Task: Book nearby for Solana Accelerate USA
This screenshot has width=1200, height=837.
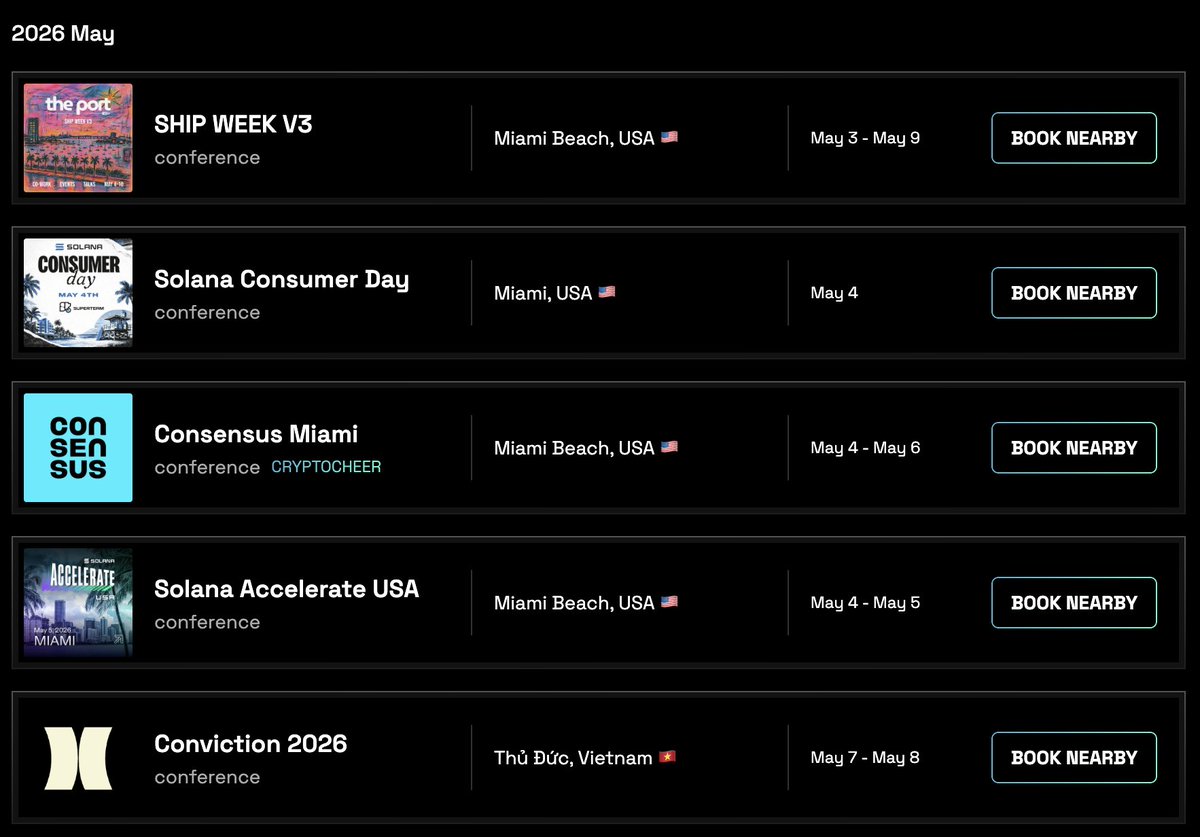Action: pos(1074,603)
